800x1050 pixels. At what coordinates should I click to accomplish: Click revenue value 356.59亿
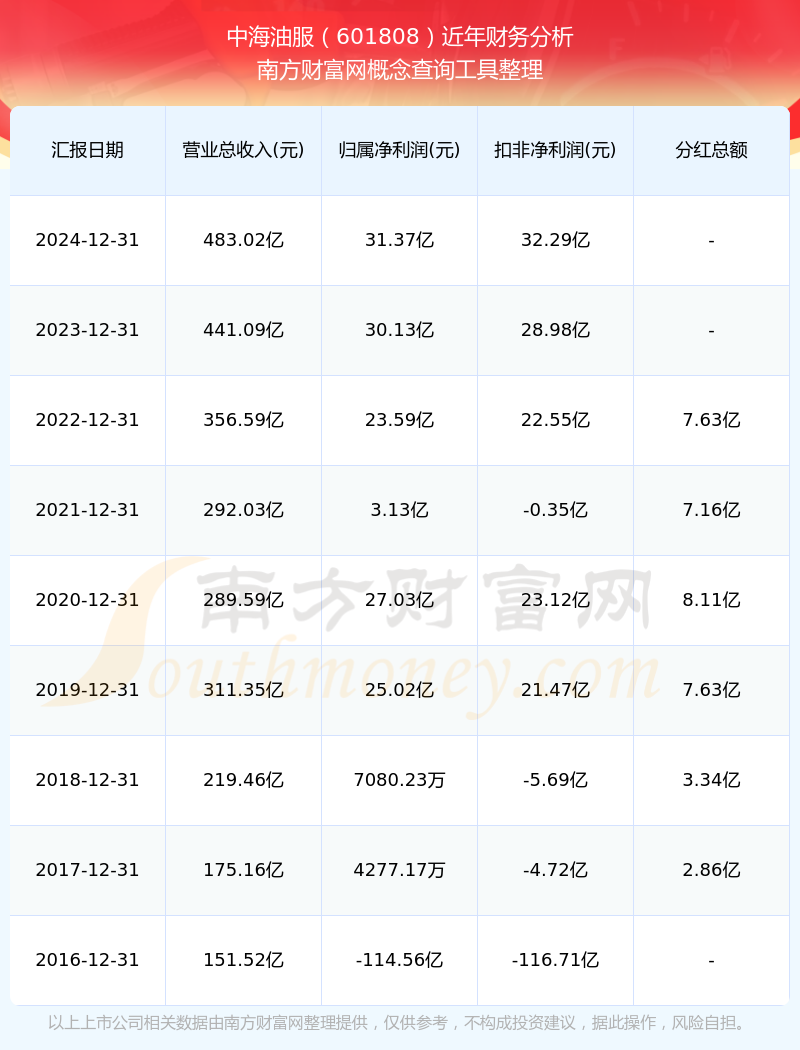point(244,420)
